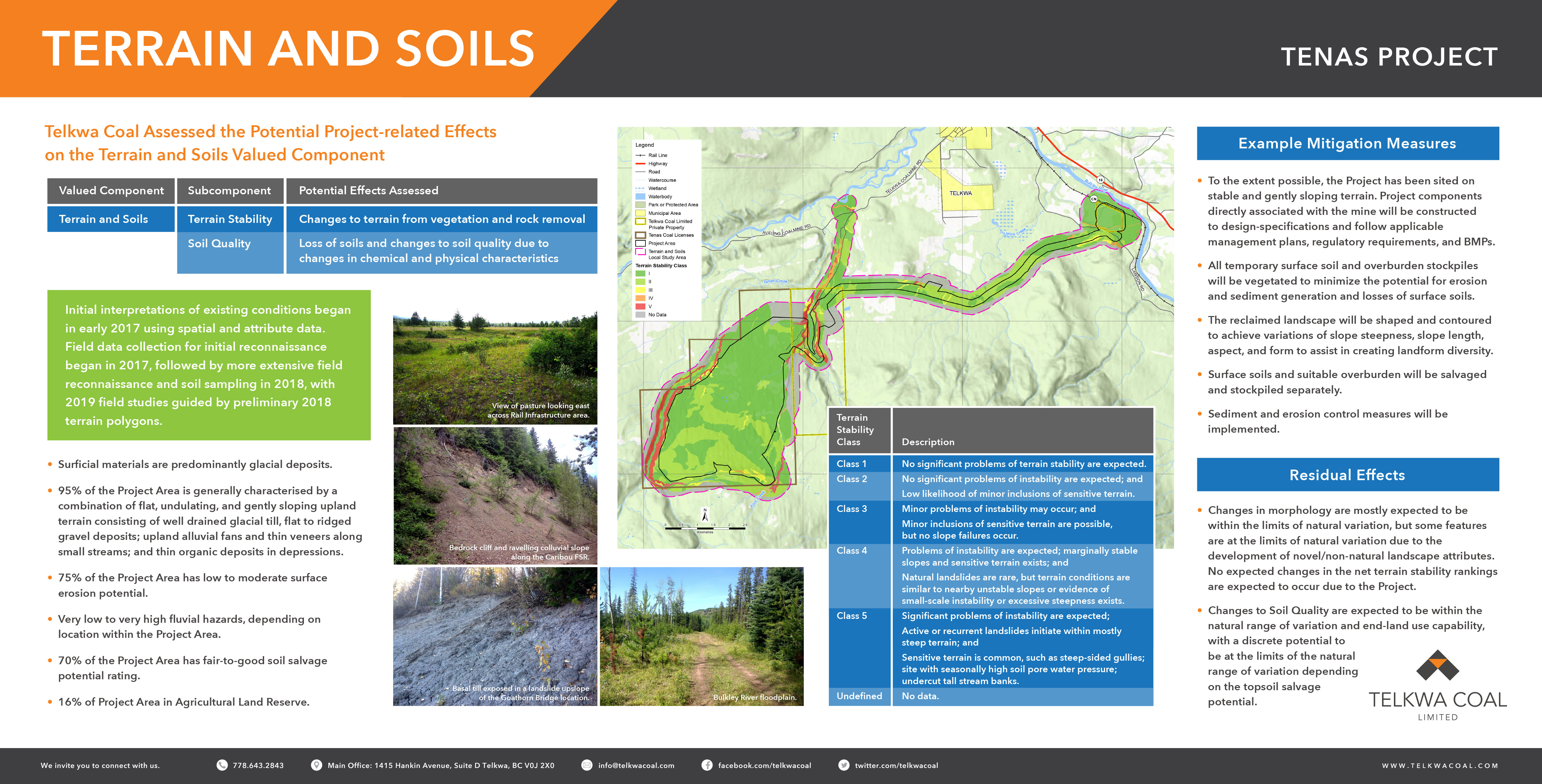This screenshot has height=784, width=1542.
Task: Click the Class IV orange legend swatch
Action: tap(640, 298)
